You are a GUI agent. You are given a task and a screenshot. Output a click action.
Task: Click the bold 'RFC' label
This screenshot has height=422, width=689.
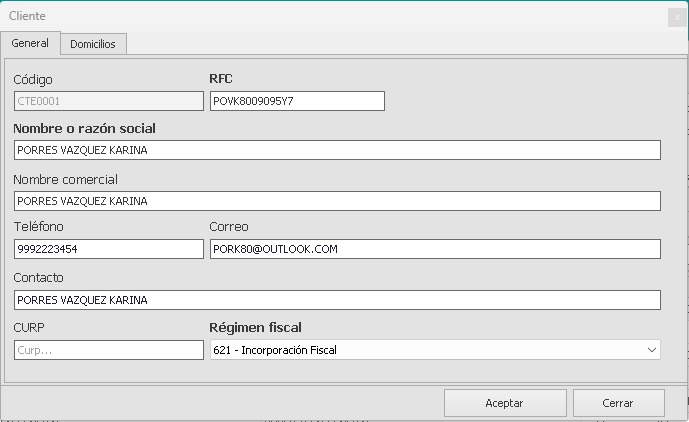point(220,78)
